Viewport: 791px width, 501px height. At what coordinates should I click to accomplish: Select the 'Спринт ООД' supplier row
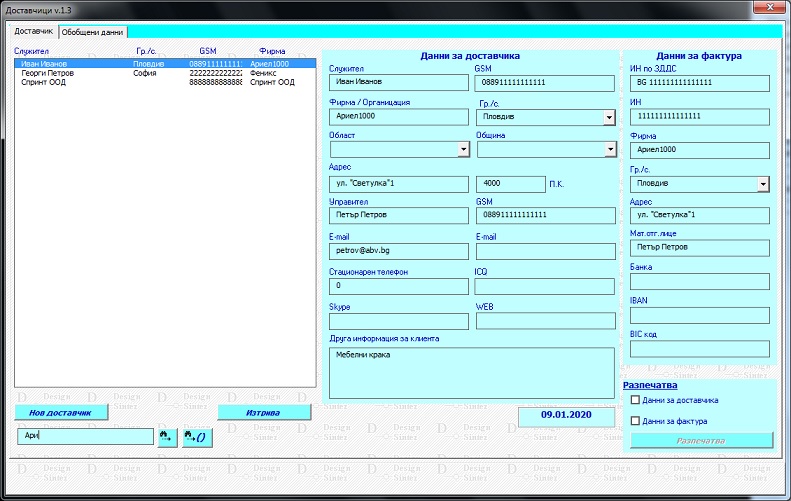[x=44, y=83]
